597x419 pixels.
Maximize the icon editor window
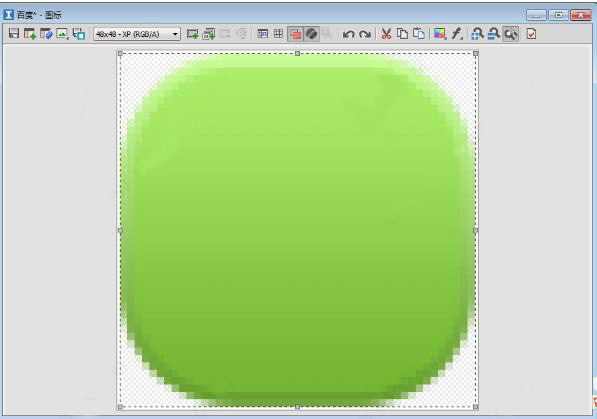559,15
